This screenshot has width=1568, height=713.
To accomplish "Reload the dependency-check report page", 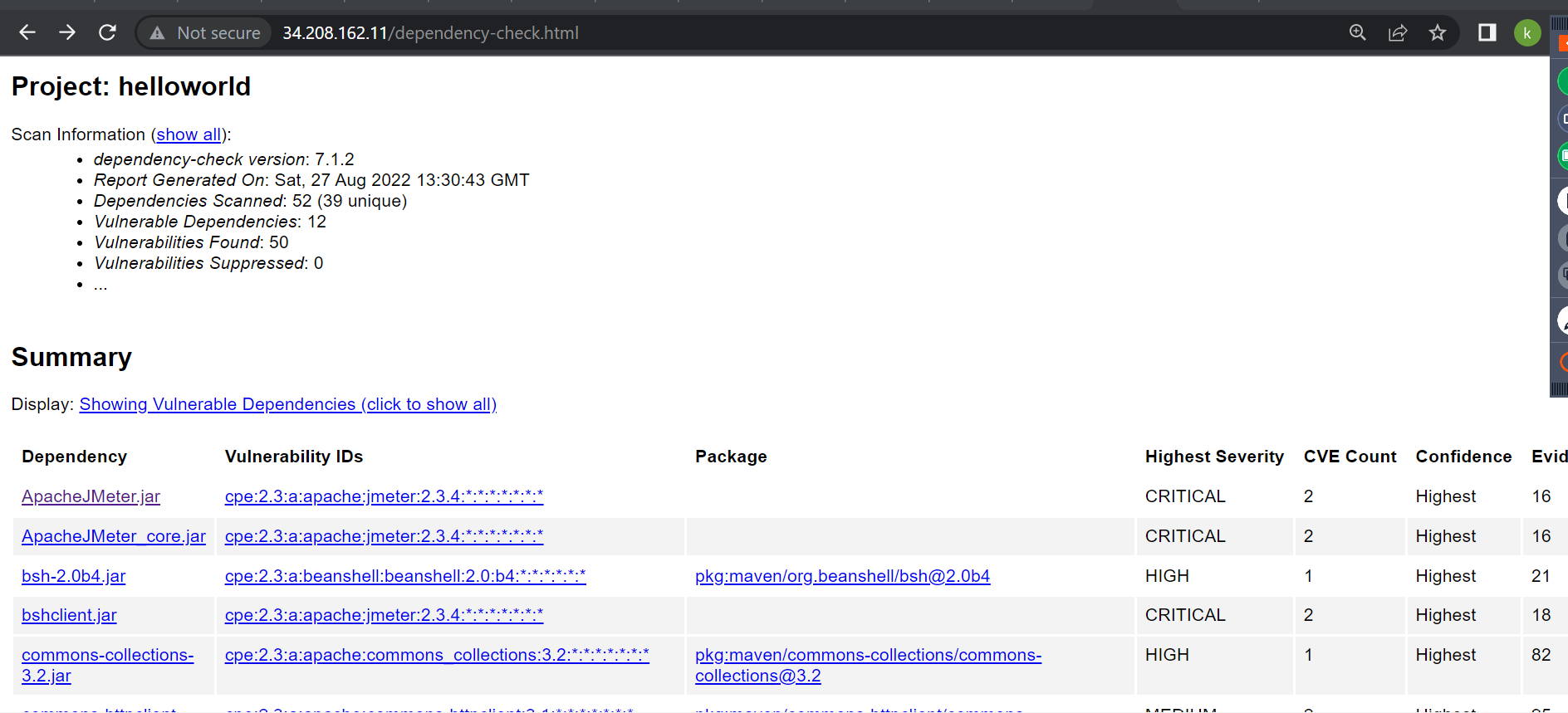I will pos(107,33).
